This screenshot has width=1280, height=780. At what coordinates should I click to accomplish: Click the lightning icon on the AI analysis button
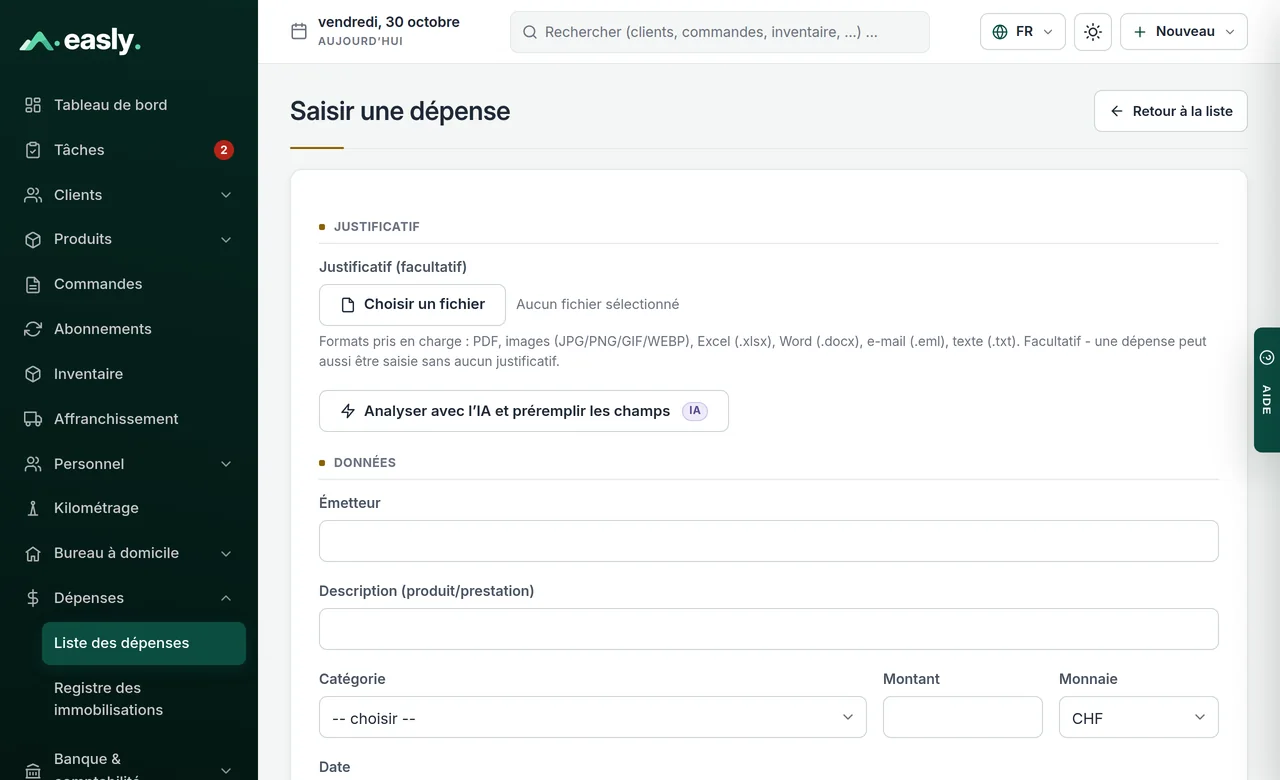348,411
